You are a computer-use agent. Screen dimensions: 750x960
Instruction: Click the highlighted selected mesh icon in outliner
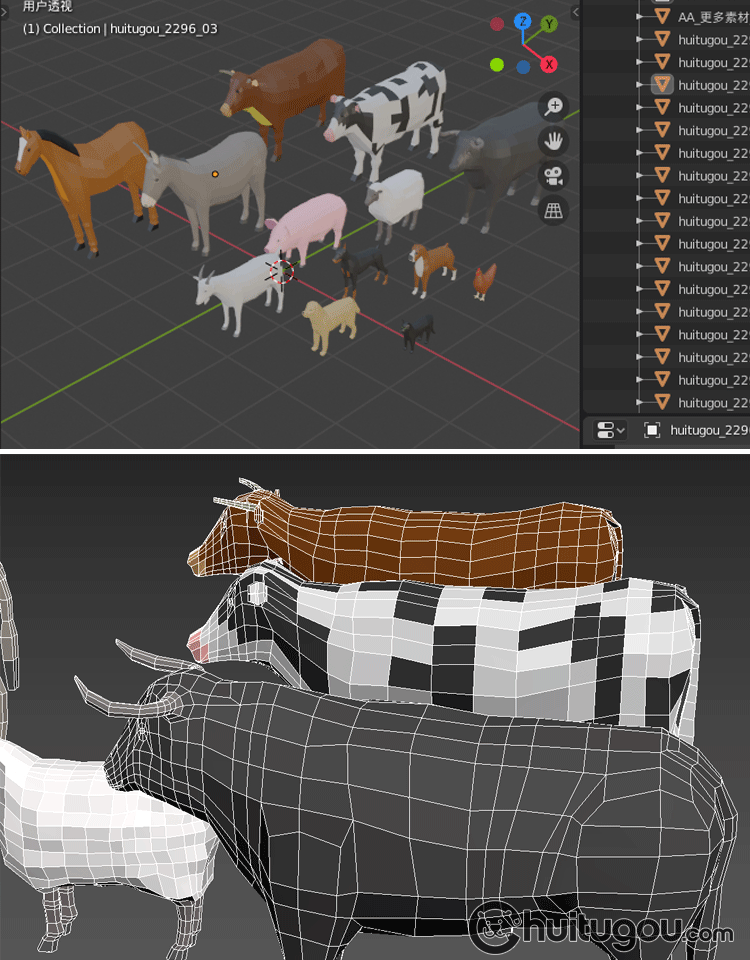coord(662,84)
